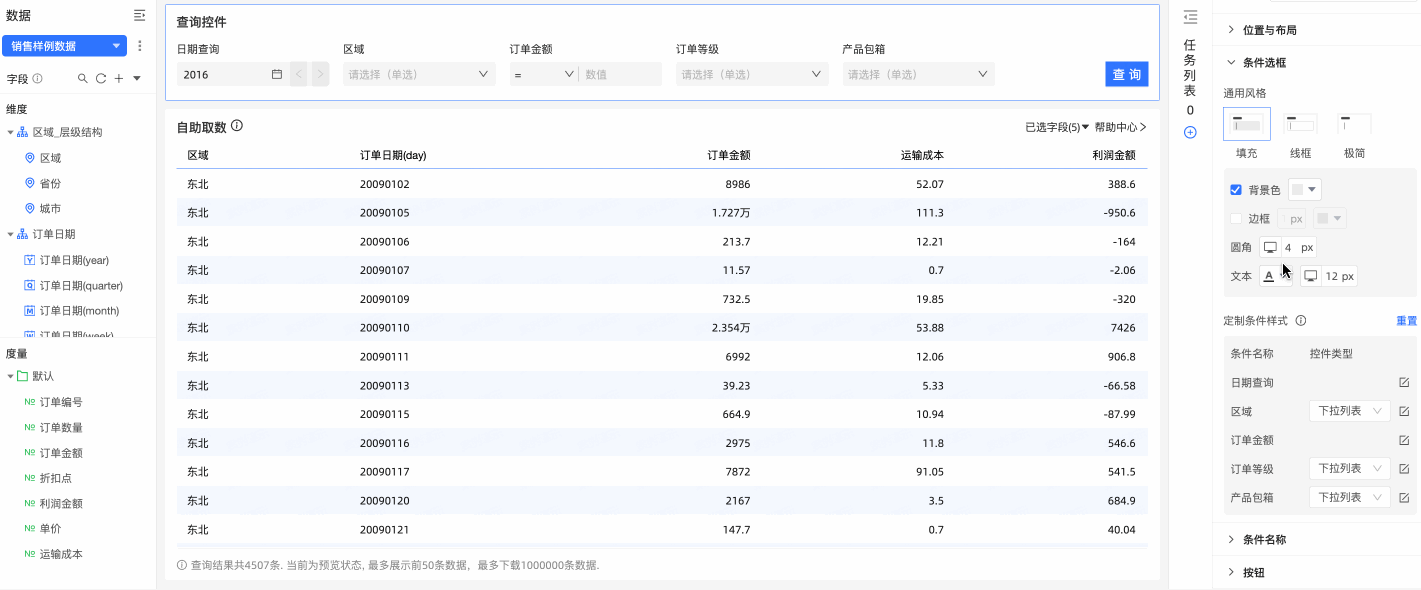Select the 运输成本 measure in the field list

(x=61, y=554)
